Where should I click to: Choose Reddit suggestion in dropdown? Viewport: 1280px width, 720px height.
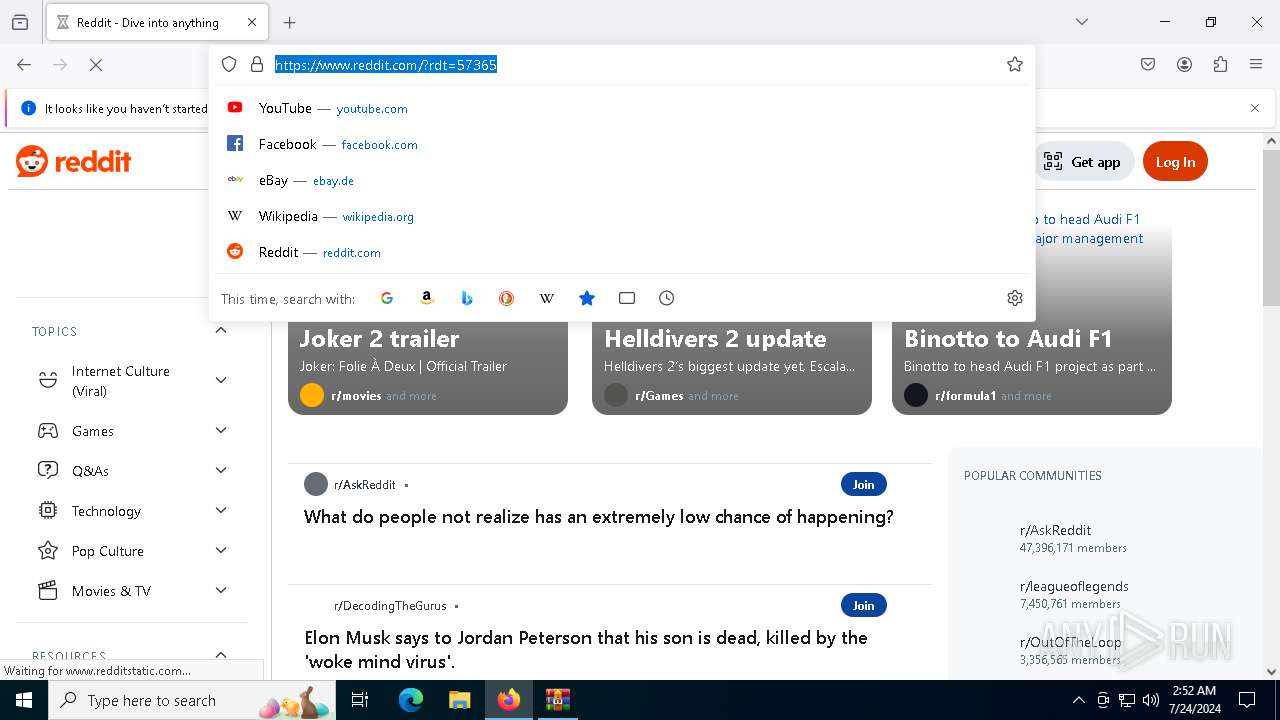click(622, 252)
